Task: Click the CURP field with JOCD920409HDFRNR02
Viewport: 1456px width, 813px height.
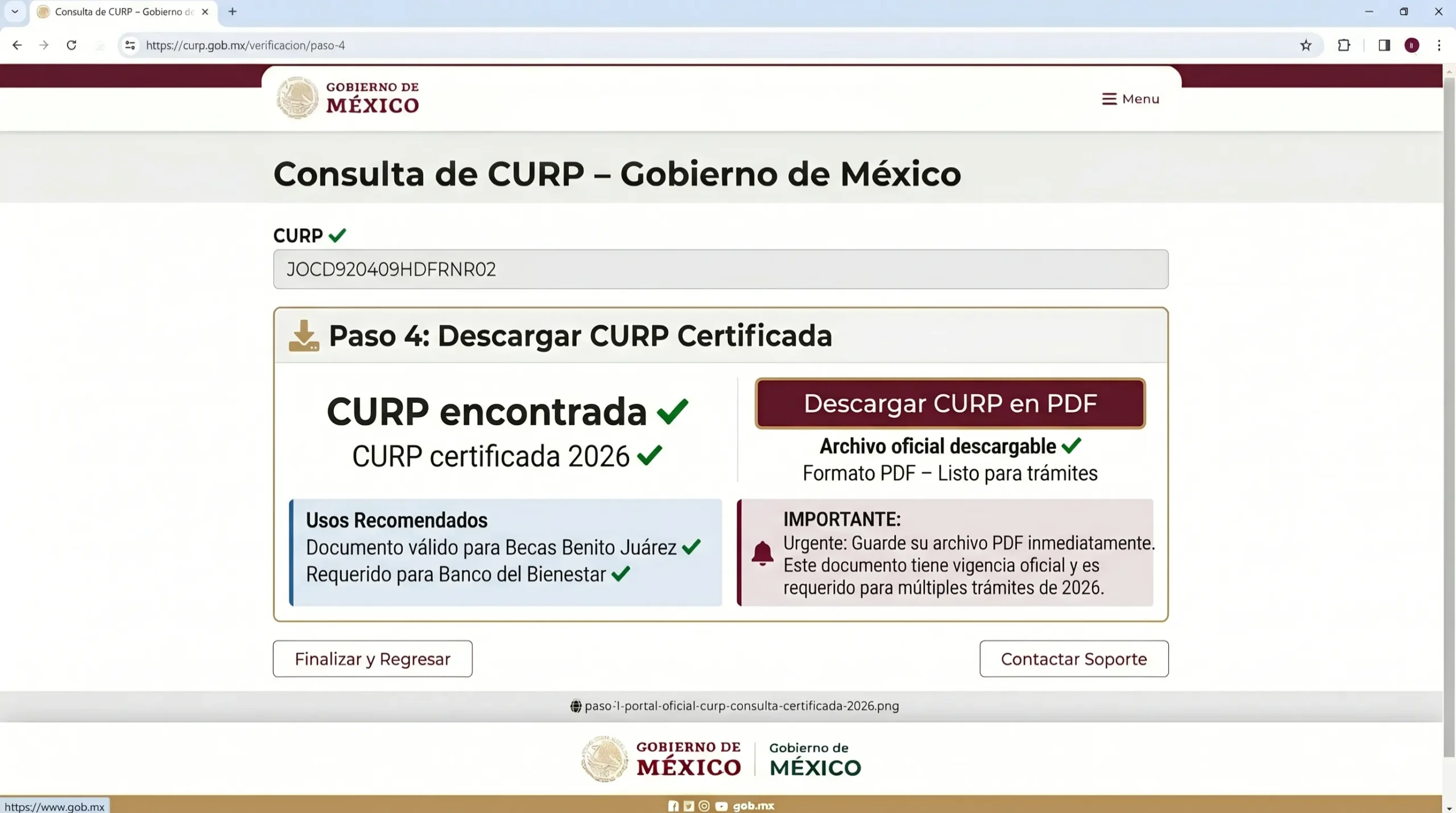Action: tap(721, 269)
